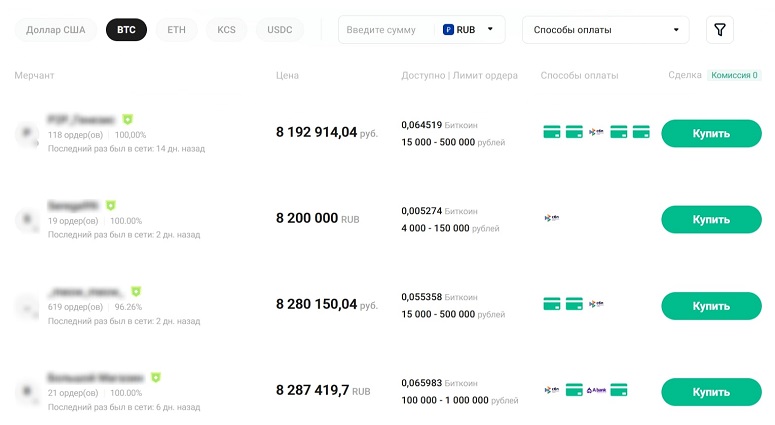
Task: Open the avatar of the 19 ордер(ов) merchant
Action: [x=27, y=219]
